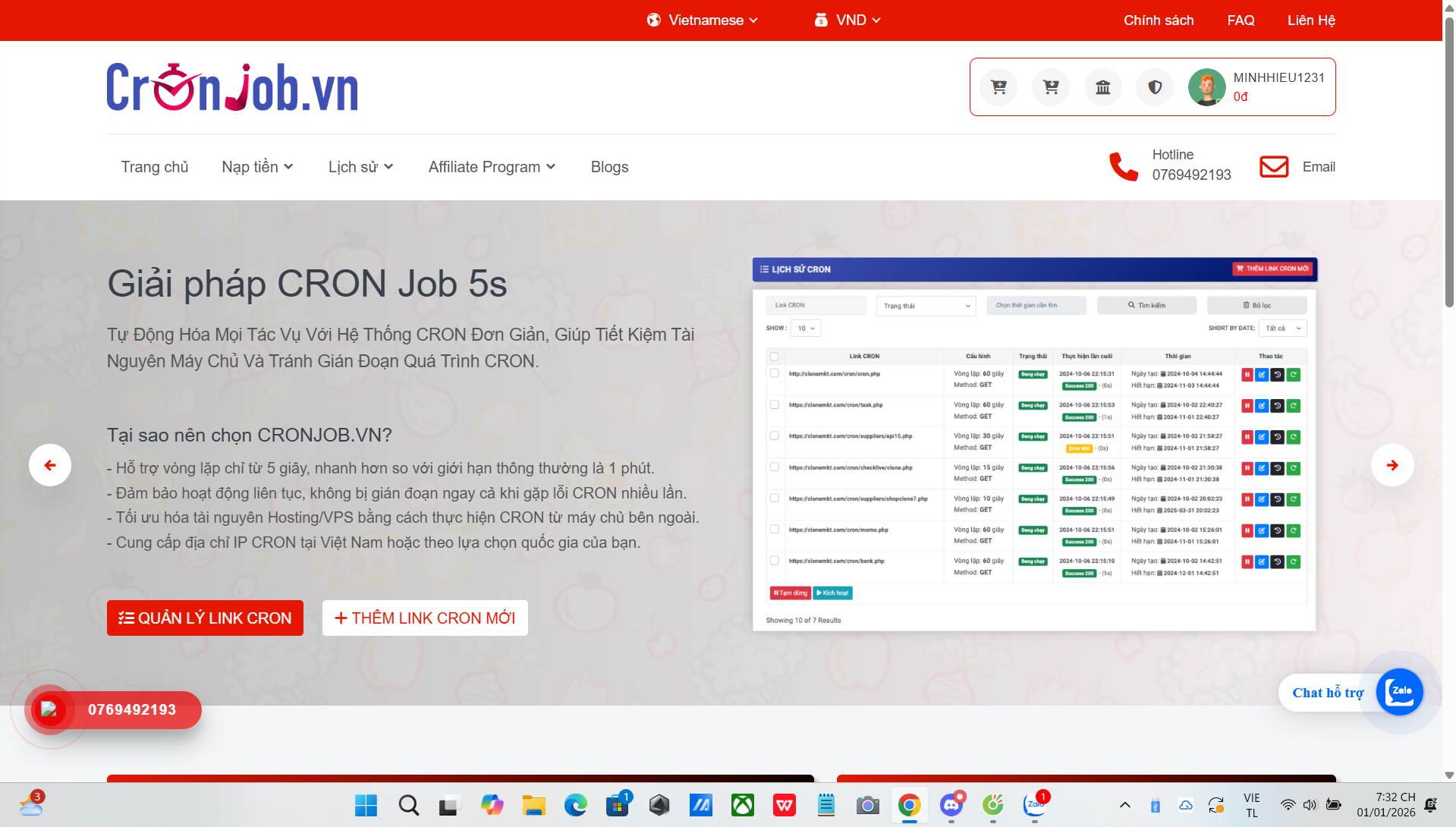Expand the Trạng thái status dropdown

[x=926, y=306]
